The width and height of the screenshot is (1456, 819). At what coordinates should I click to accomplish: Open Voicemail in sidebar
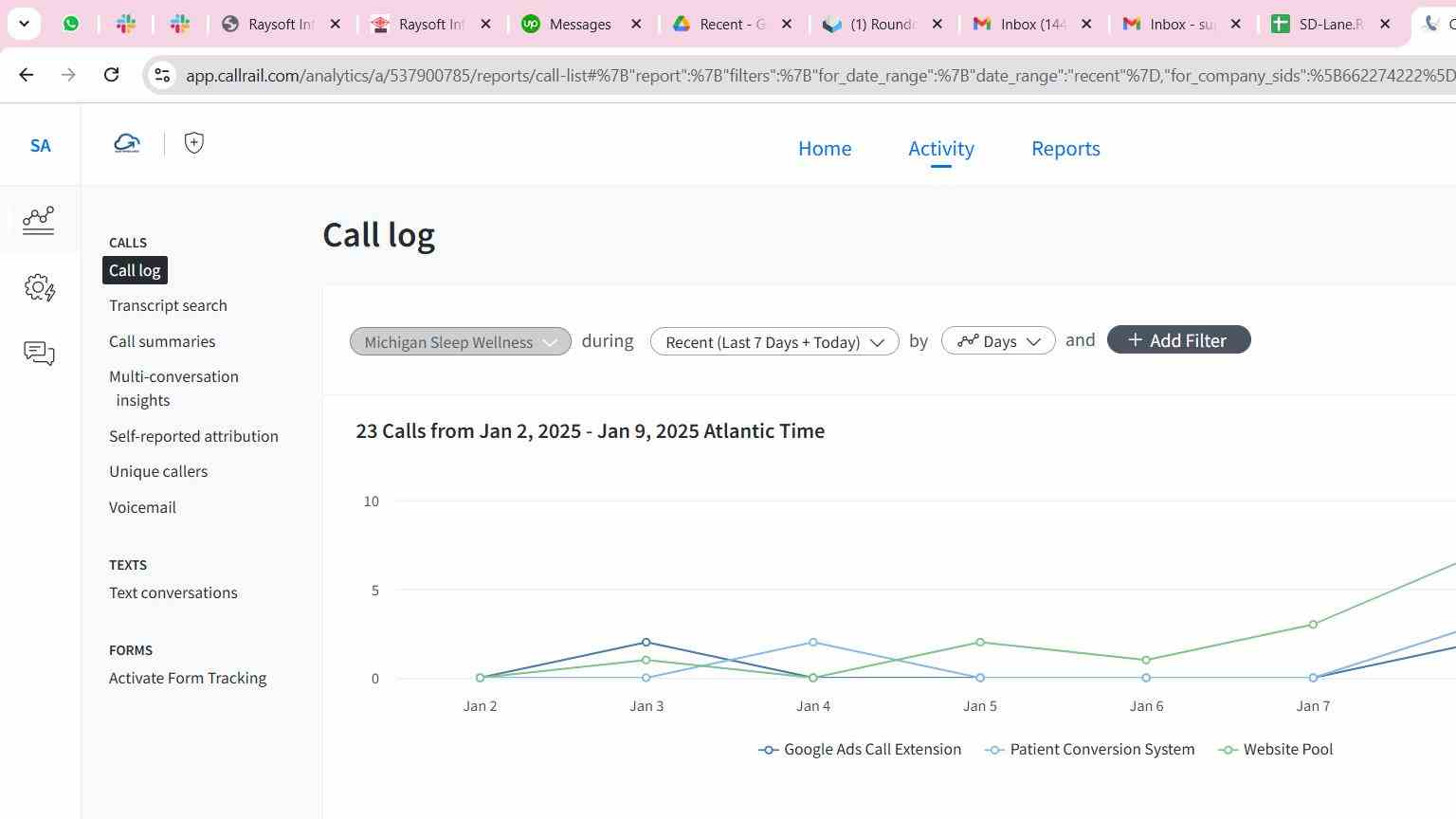click(142, 507)
